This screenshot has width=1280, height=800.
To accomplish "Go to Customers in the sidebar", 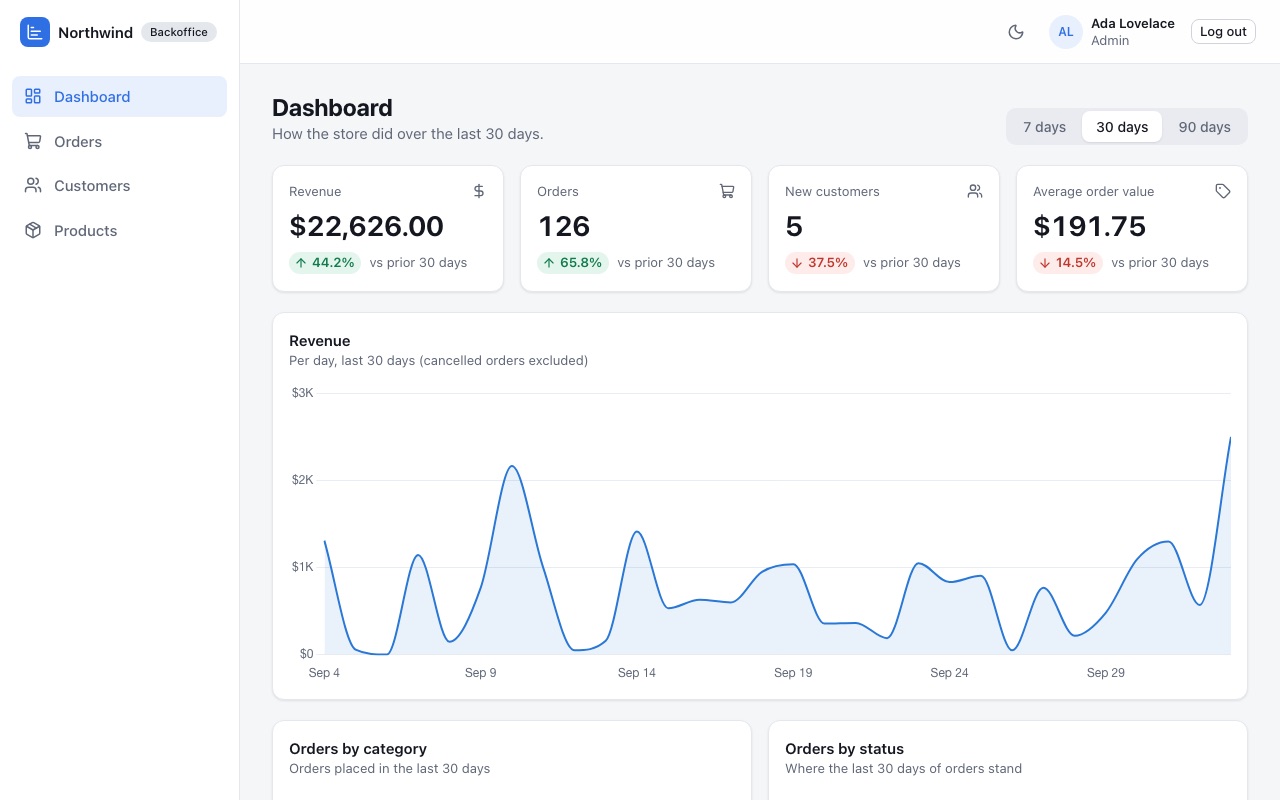I will [x=120, y=186].
